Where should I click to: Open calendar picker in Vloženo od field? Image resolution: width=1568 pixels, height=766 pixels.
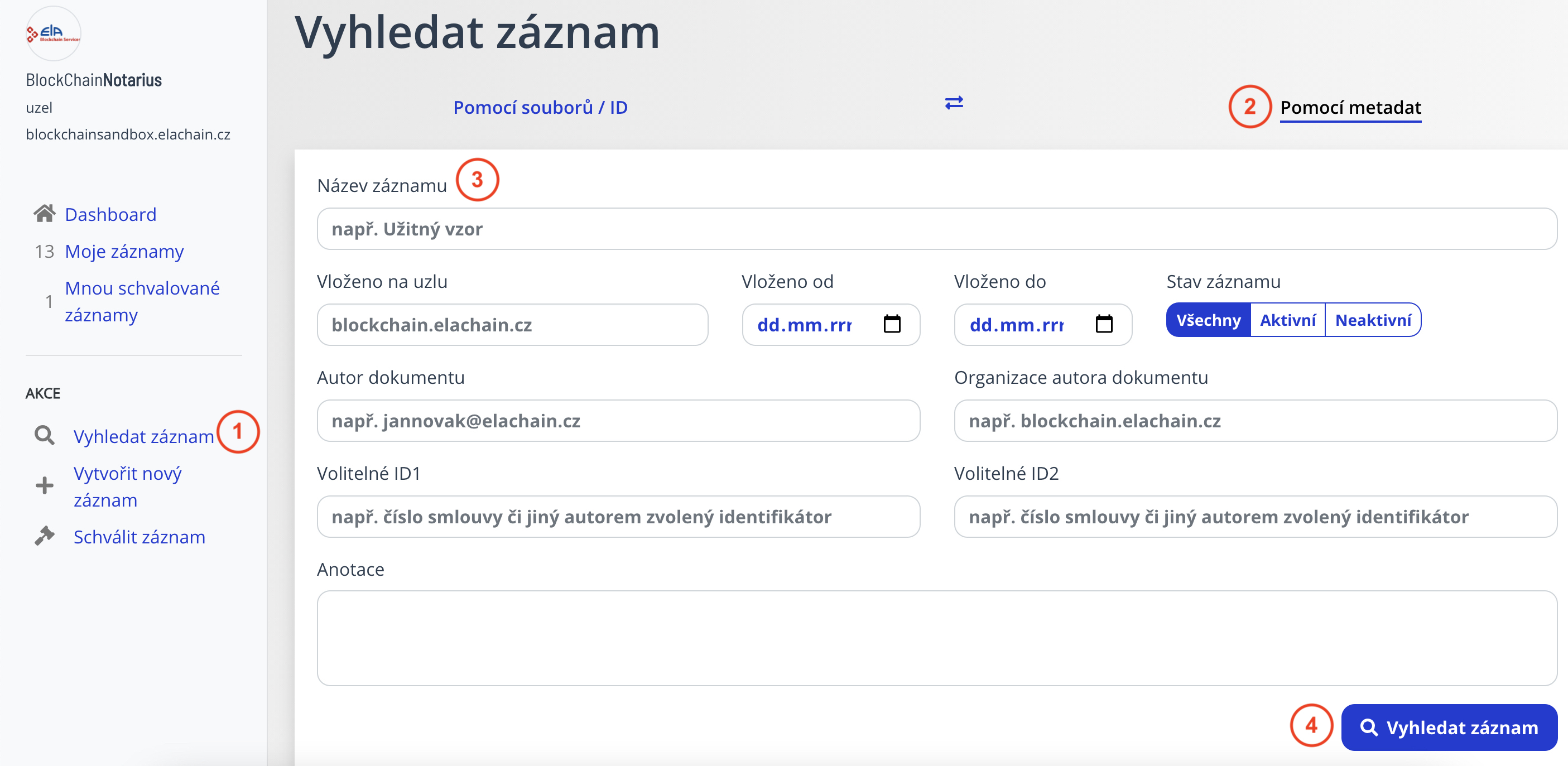click(892, 324)
